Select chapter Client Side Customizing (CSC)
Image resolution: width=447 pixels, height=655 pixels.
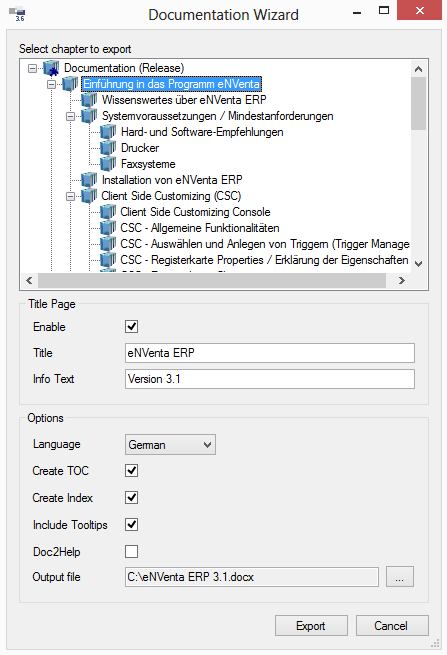point(171,196)
